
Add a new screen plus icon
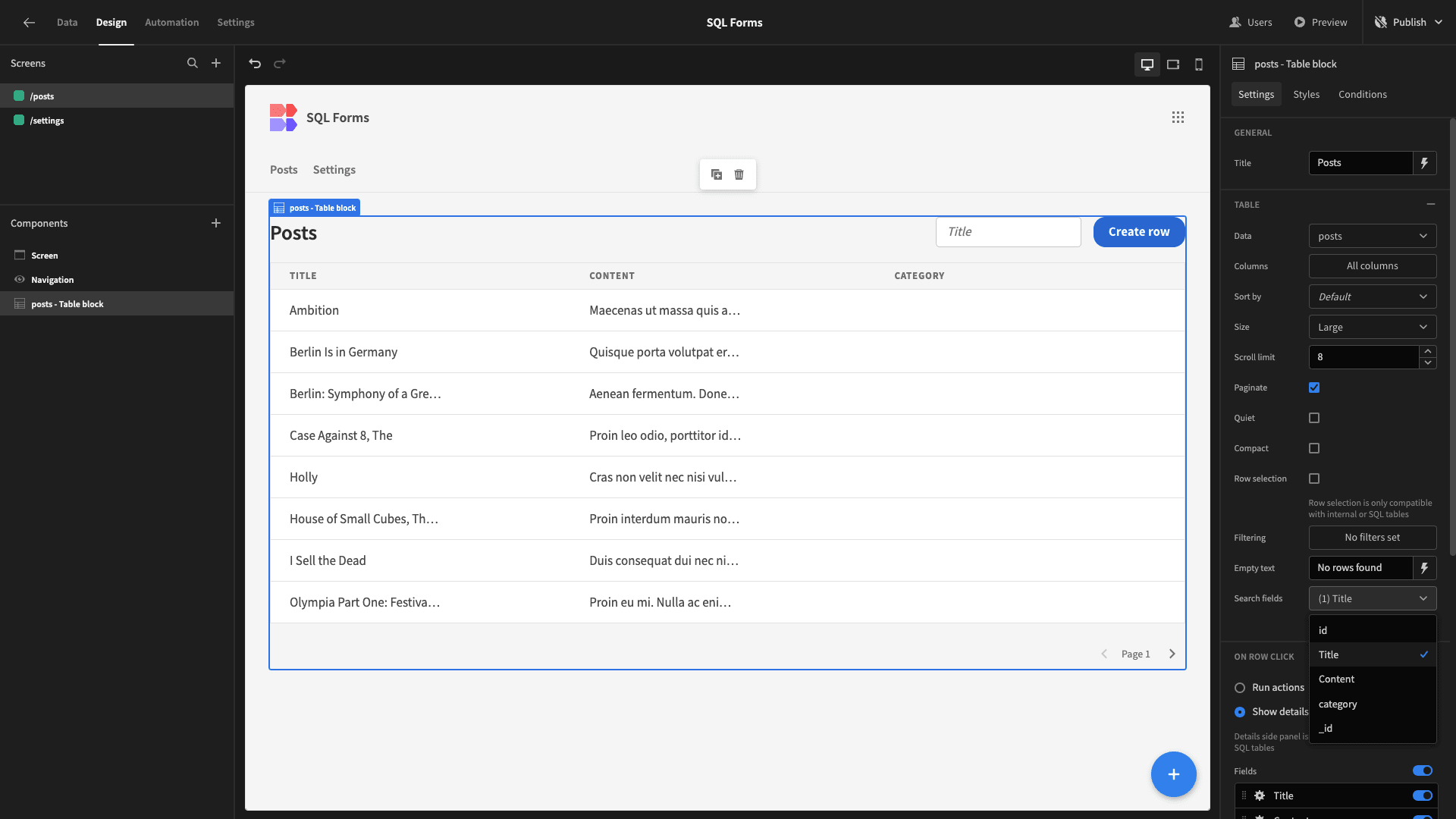tap(216, 64)
